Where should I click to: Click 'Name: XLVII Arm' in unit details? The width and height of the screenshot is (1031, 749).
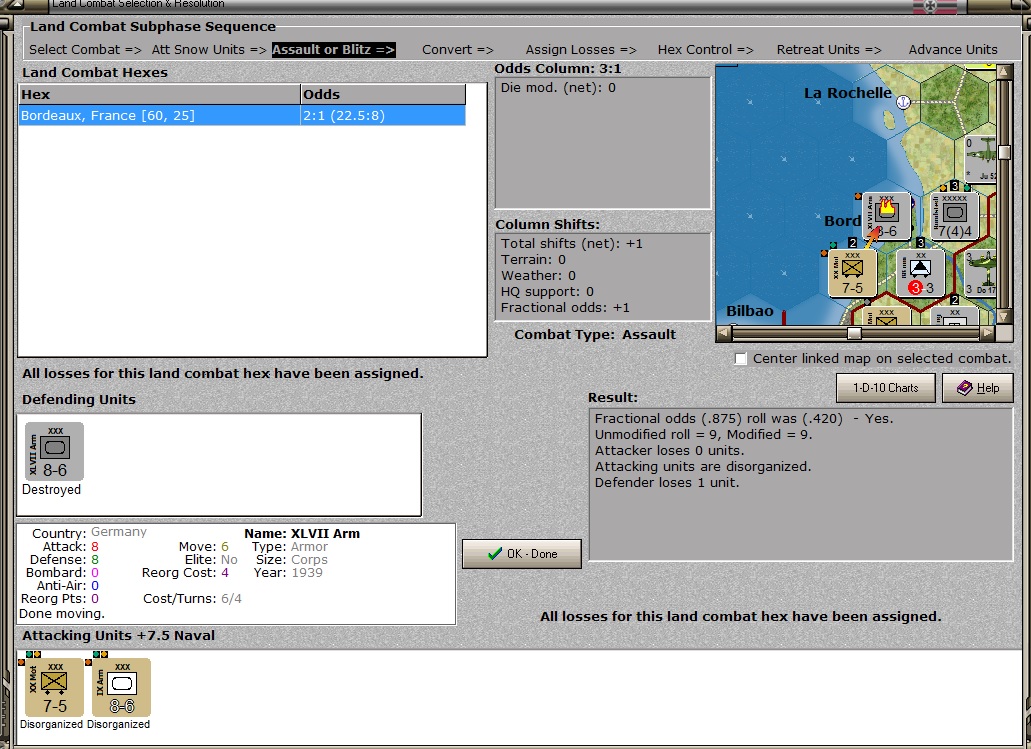click(302, 534)
